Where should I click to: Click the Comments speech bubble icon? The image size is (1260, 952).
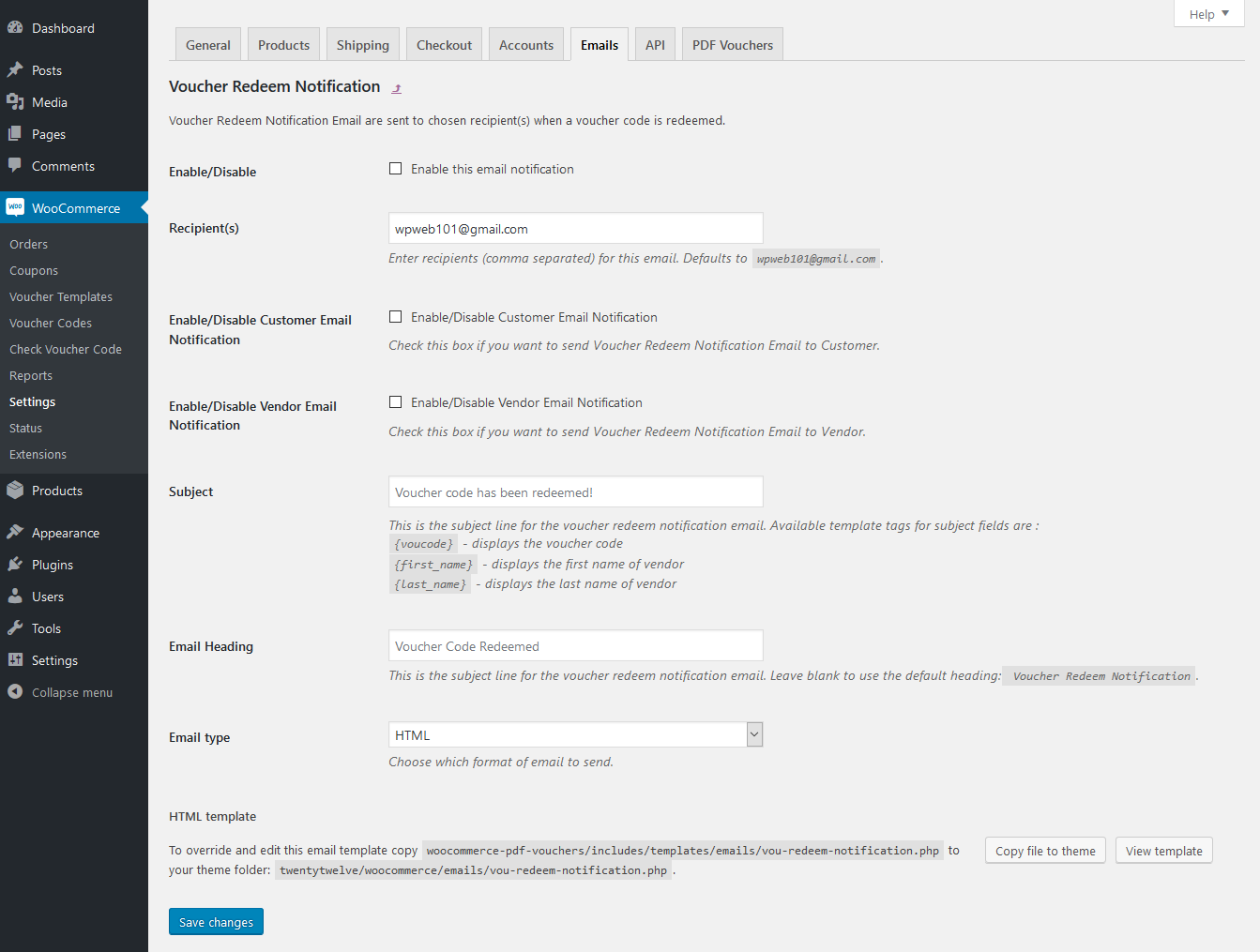point(15,166)
